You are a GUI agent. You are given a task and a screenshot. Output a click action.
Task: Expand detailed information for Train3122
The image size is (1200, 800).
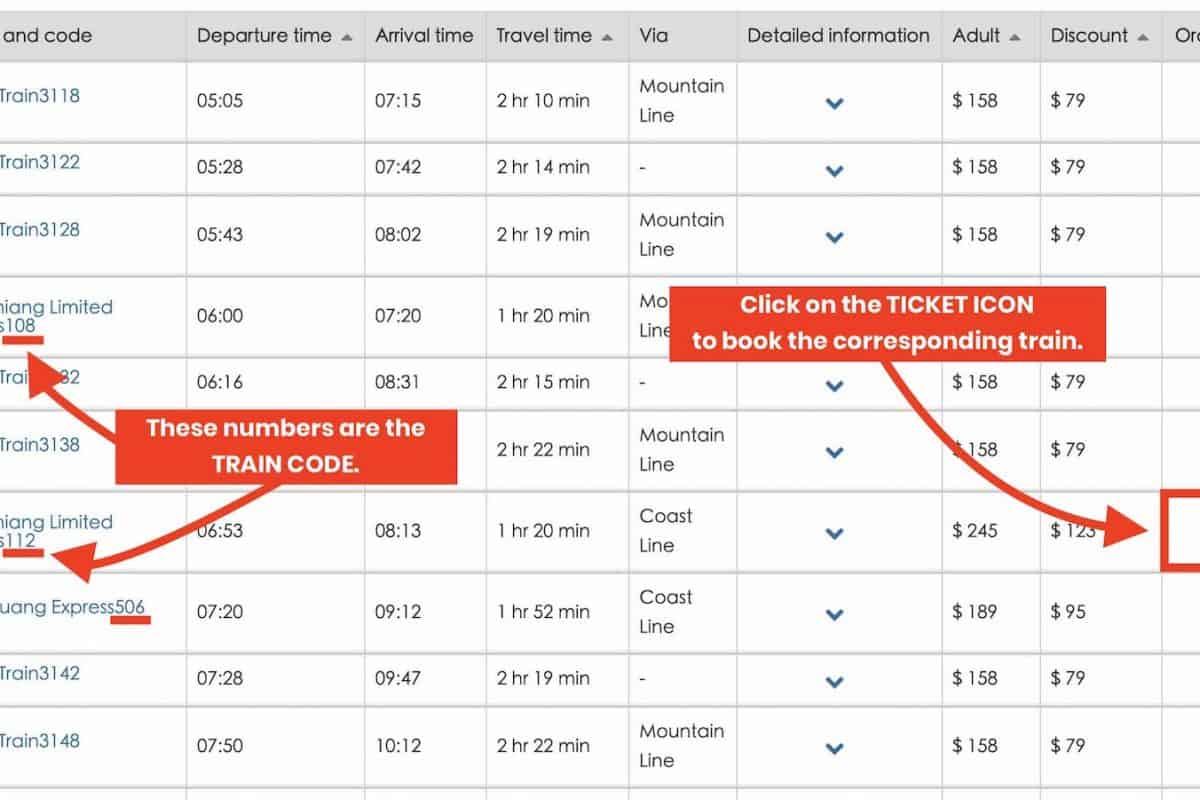pyautogui.click(x=835, y=170)
